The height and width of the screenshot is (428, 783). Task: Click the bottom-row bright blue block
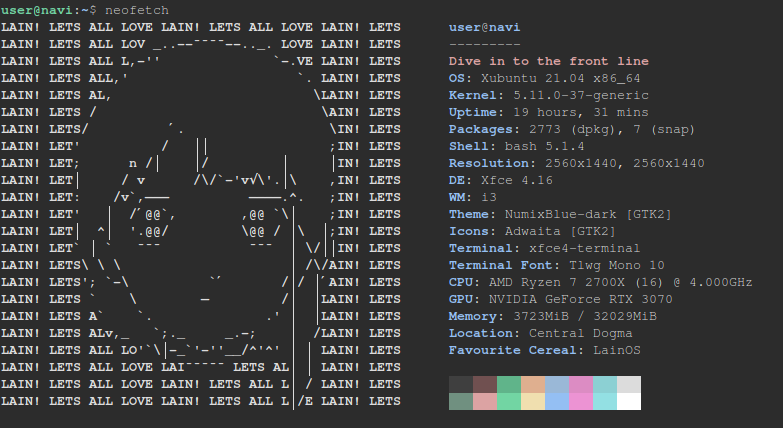coord(557,402)
